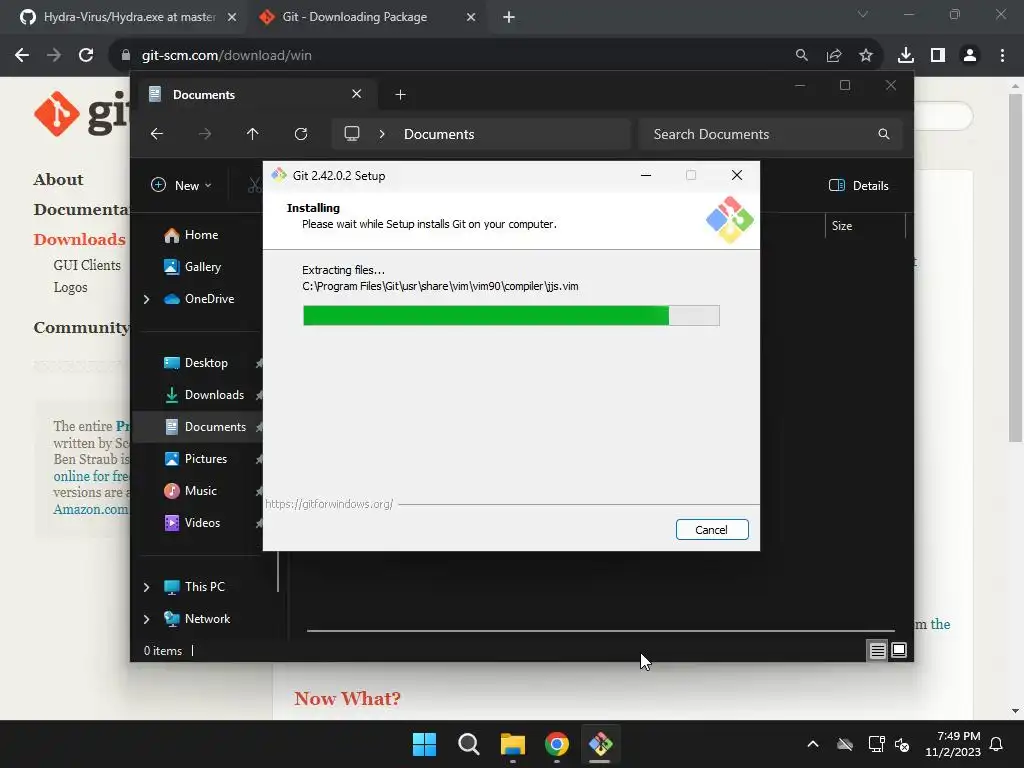Add a new File Explorer tab

pyautogui.click(x=400, y=95)
